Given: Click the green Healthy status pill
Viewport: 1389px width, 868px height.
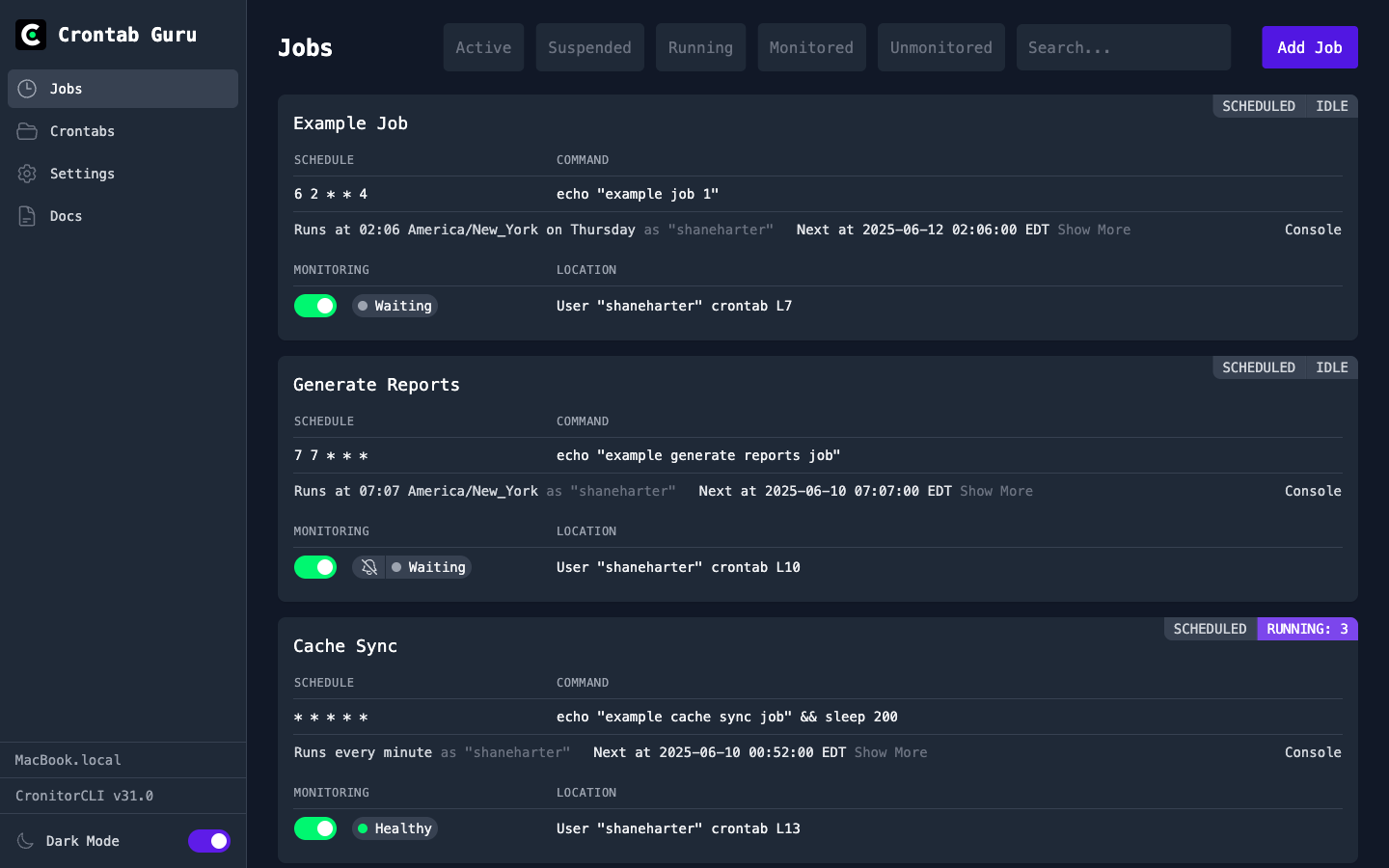Looking at the screenshot, I should [395, 828].
